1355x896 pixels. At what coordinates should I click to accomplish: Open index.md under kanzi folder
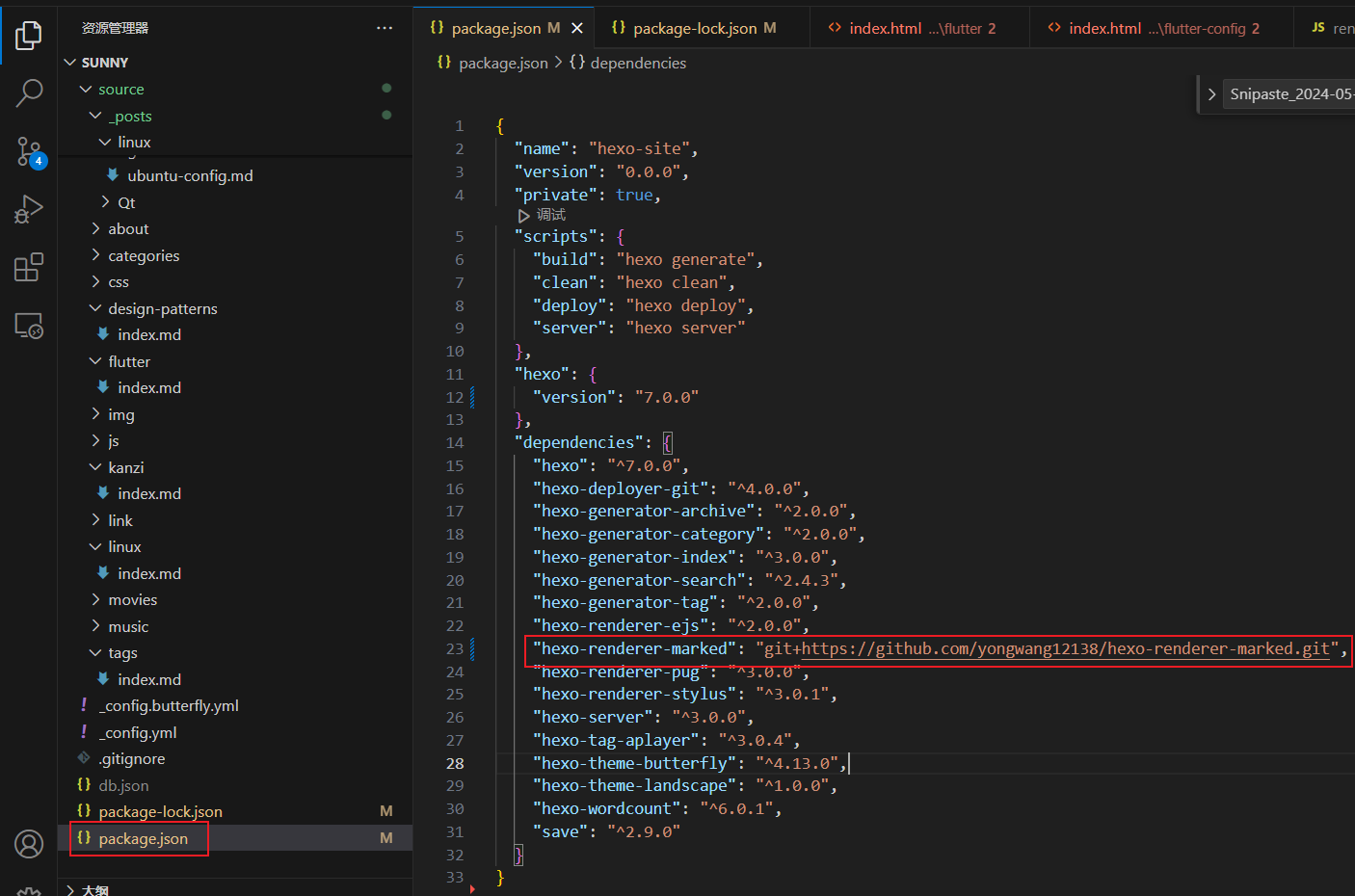[x=149, y=493]
